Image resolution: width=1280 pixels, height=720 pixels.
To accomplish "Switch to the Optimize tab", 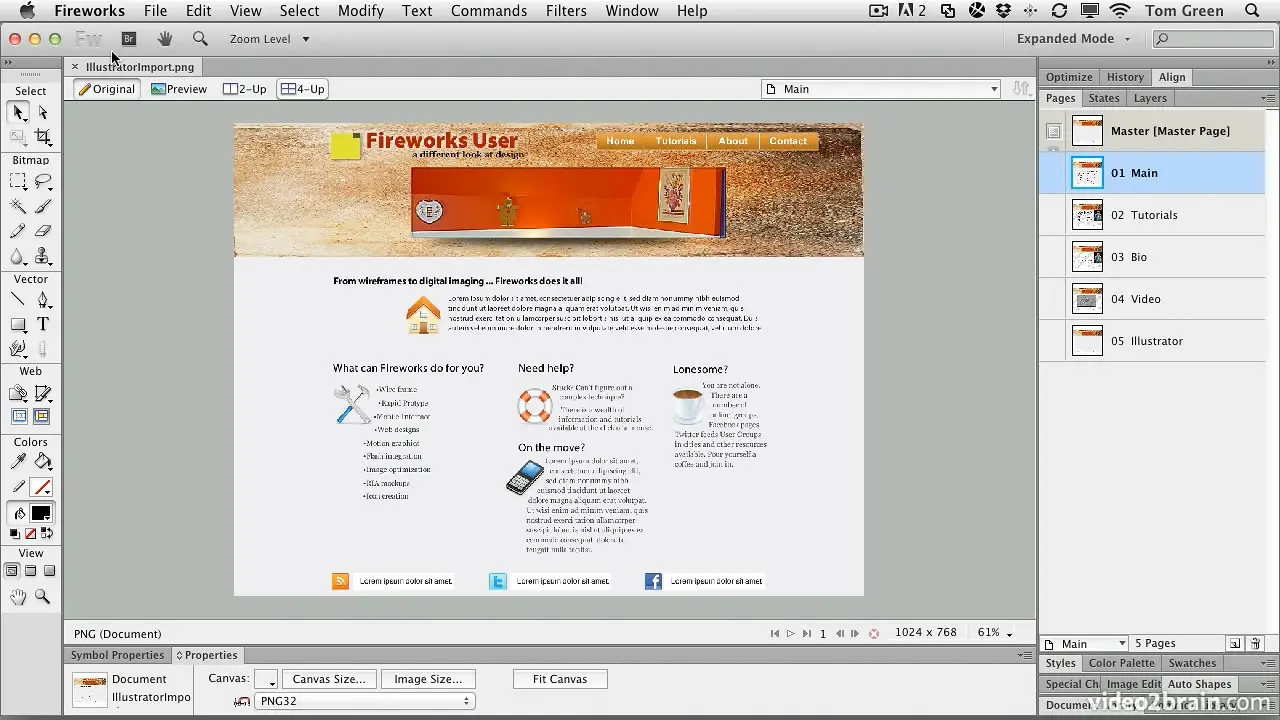I will coord(1069,77).
